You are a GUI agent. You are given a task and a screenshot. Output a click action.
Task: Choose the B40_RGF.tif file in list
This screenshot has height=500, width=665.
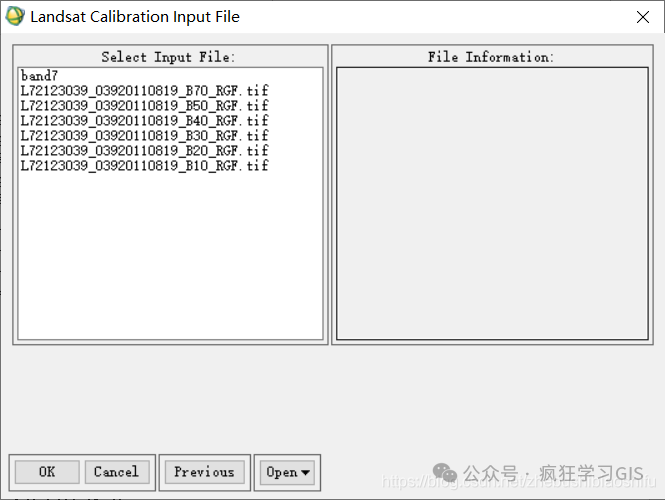pyautogui.click(x=145, y=121)
